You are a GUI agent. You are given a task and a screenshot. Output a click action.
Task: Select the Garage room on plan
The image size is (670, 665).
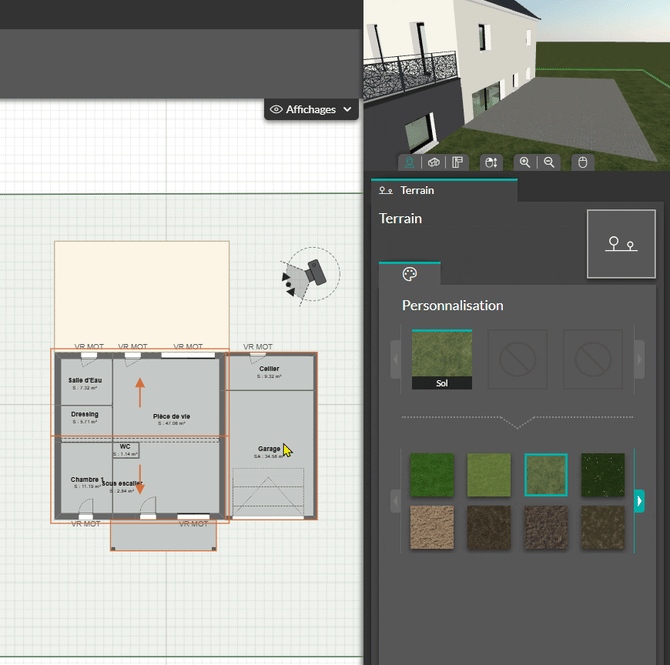coord(269,449)
